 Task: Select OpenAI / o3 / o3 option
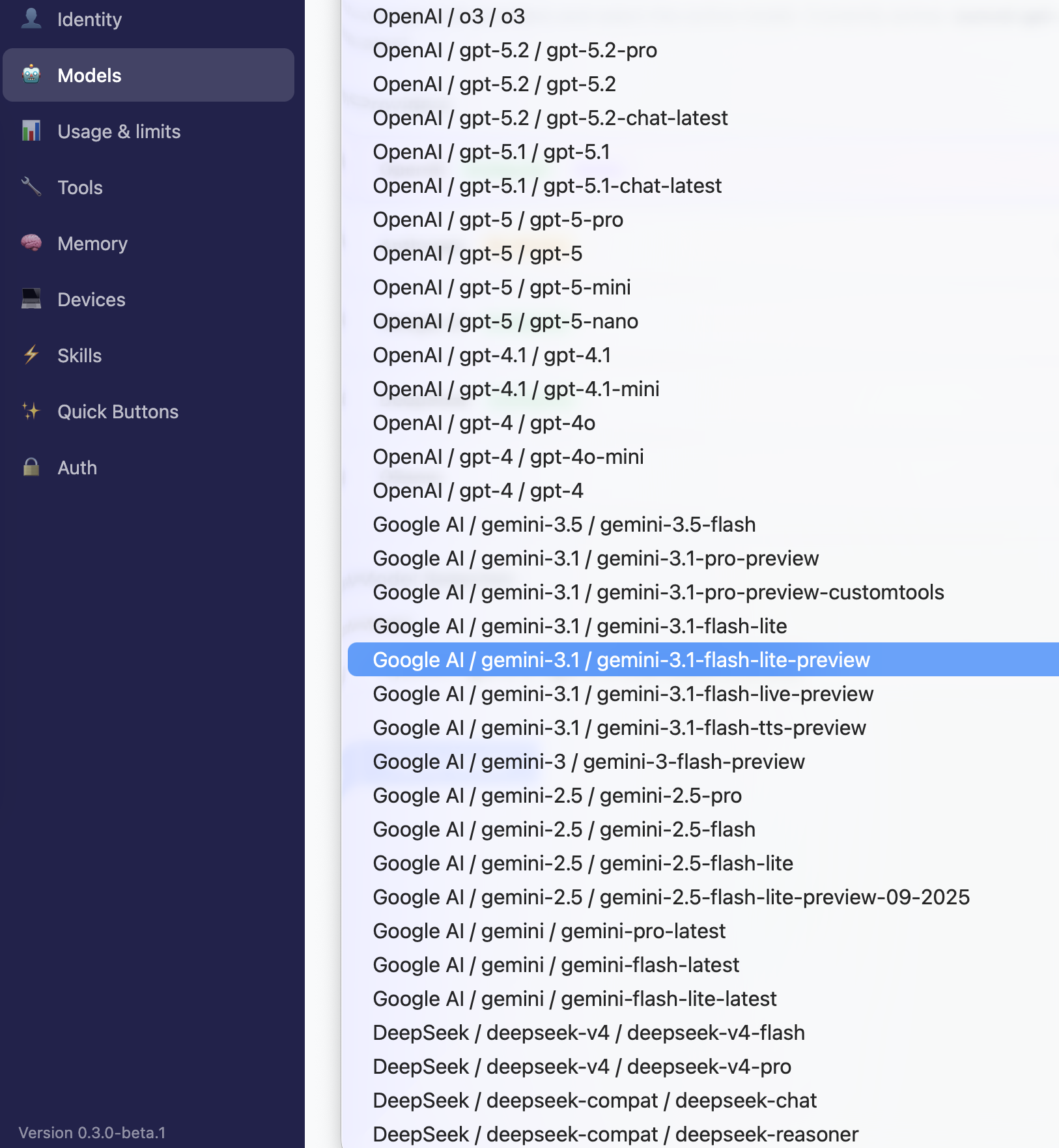click(703, 16)
